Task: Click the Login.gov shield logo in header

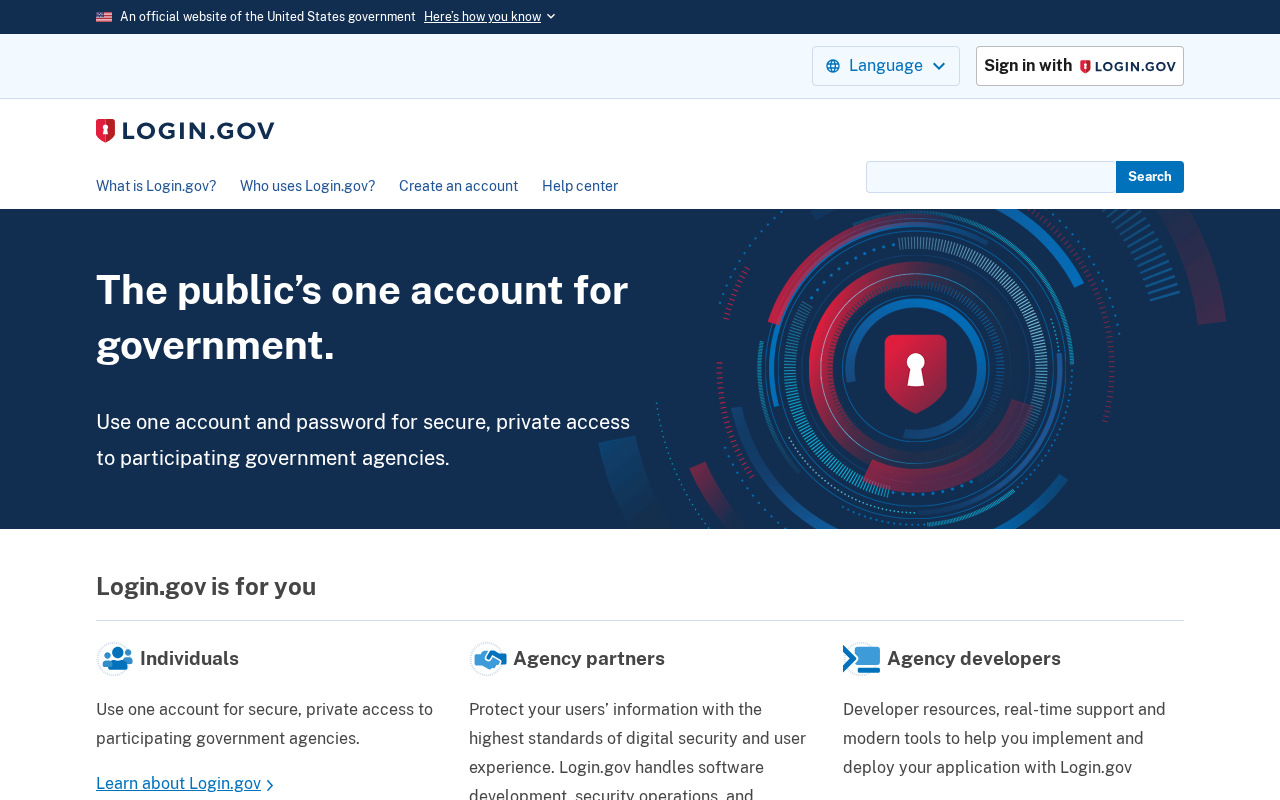Action: click(105, 131)
